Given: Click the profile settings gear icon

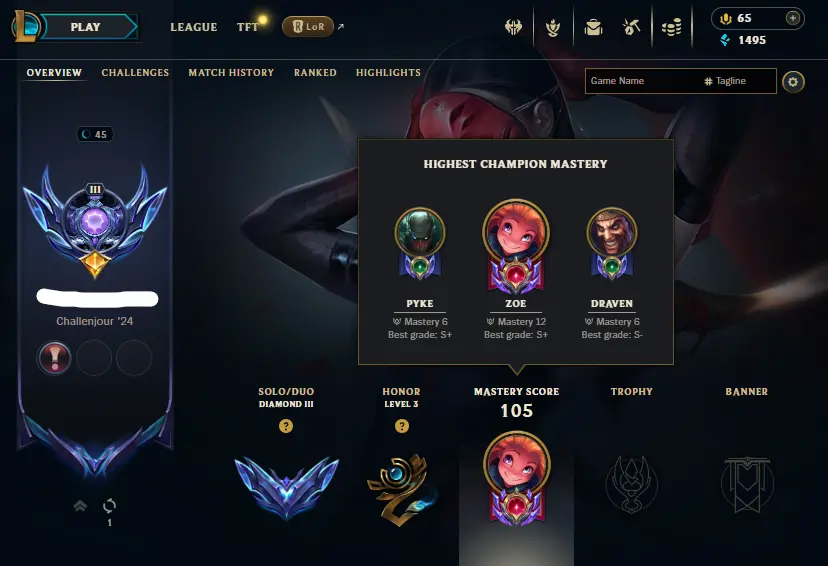Looking at the screenshot, I should coord(793,82).
